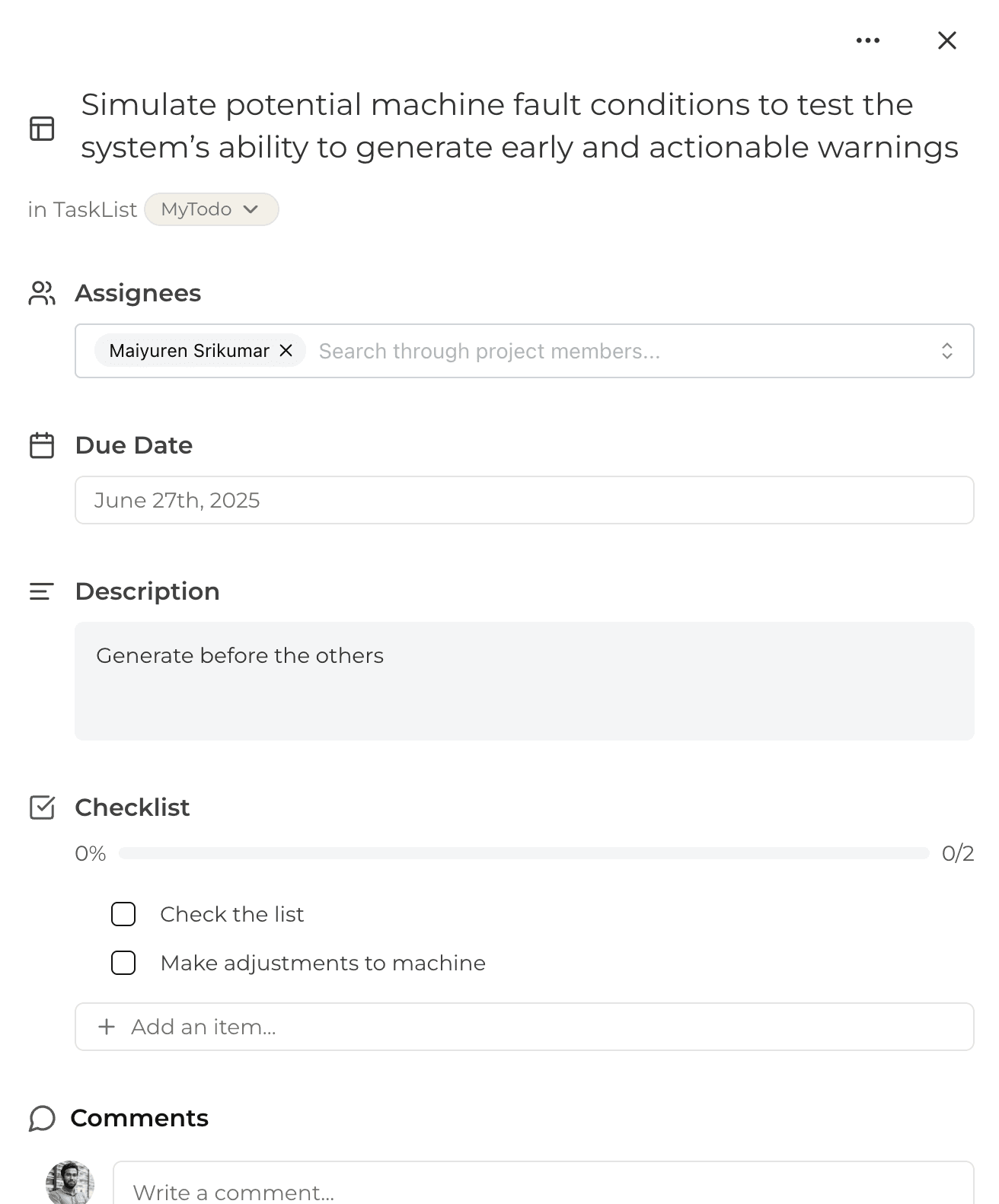This screenshot has height=1204, width=999.
Task: Expand the assignees selector arrows
Action: (946, 351)
